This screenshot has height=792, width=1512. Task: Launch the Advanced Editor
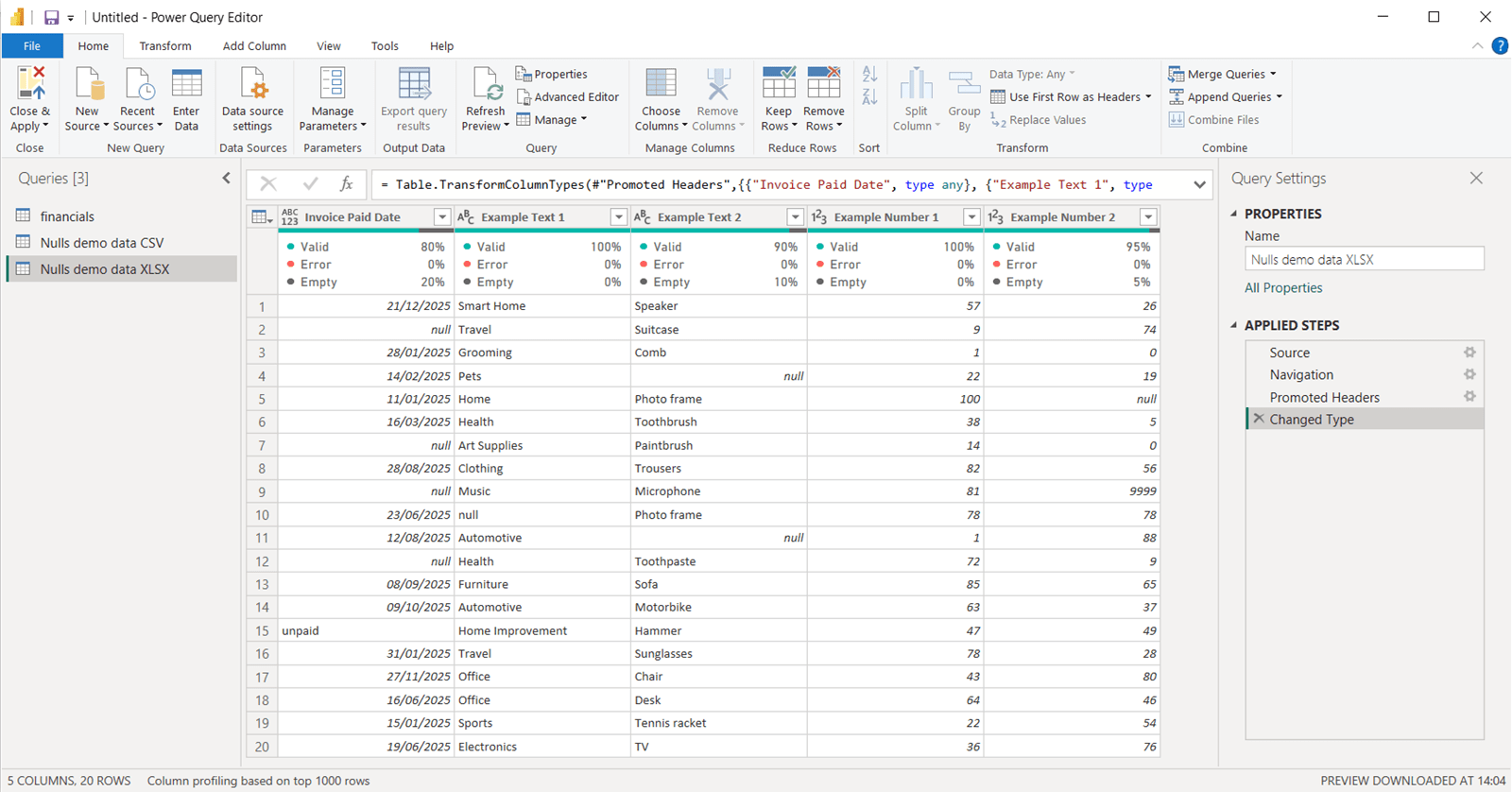[568, 96]
